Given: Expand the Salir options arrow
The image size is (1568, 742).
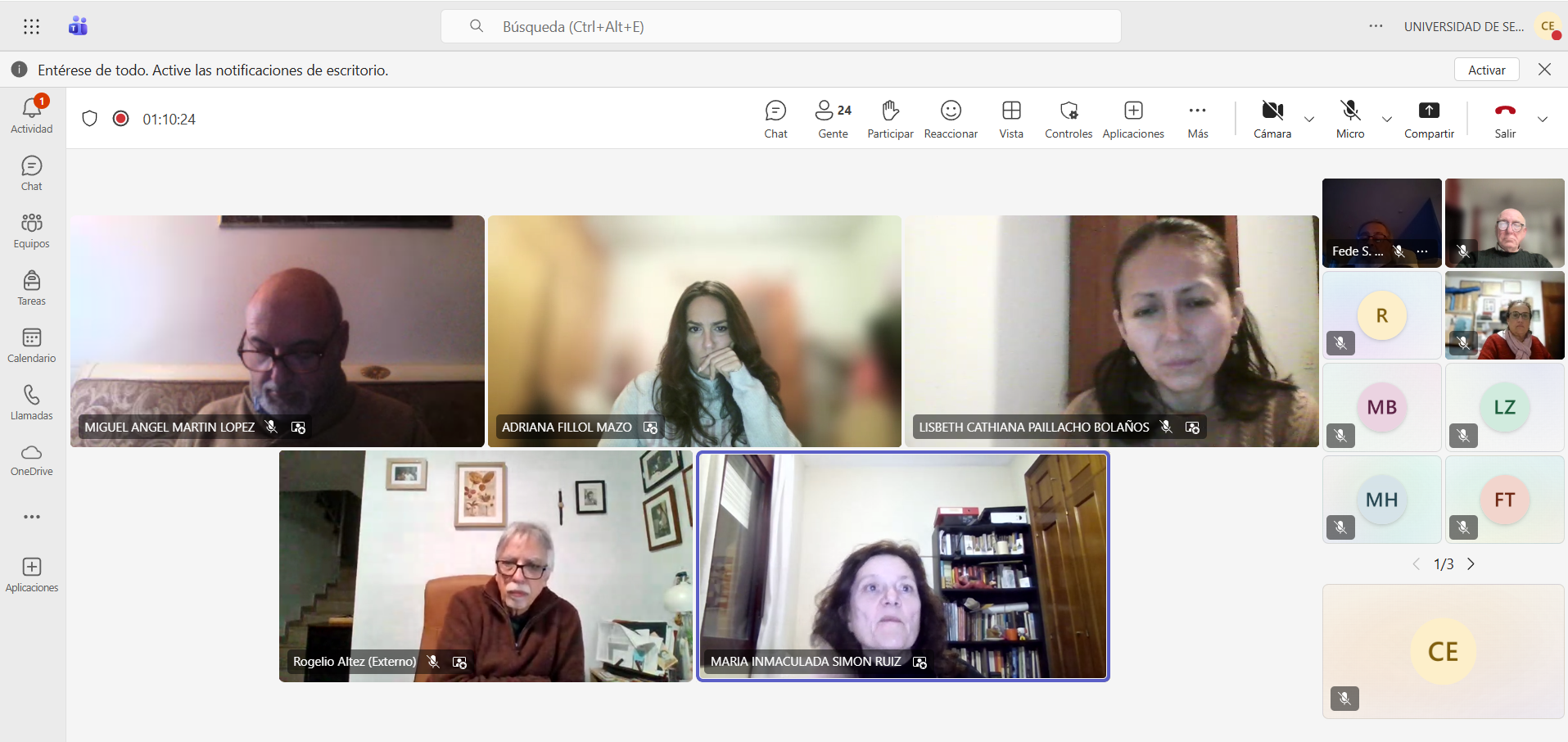Looking at the screenshot, I should [x=1543, y=120].
